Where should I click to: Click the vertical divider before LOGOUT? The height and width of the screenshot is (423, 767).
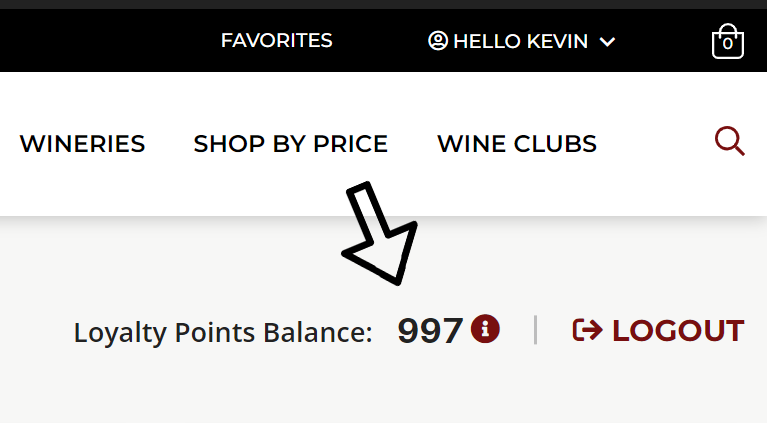click(536, 330)
